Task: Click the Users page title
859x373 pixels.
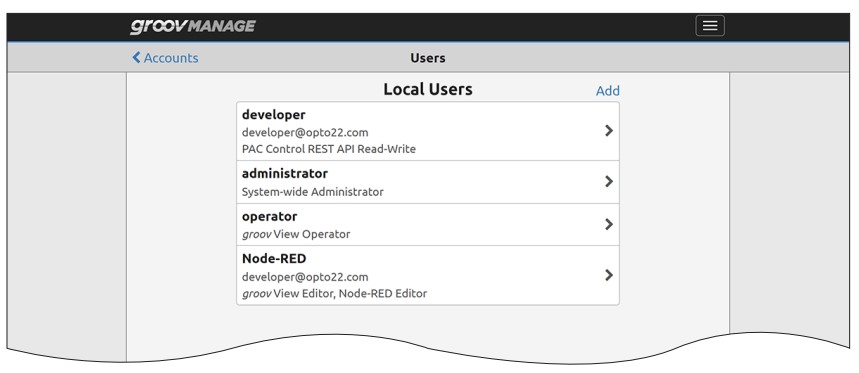Action: tap(428, 58)
